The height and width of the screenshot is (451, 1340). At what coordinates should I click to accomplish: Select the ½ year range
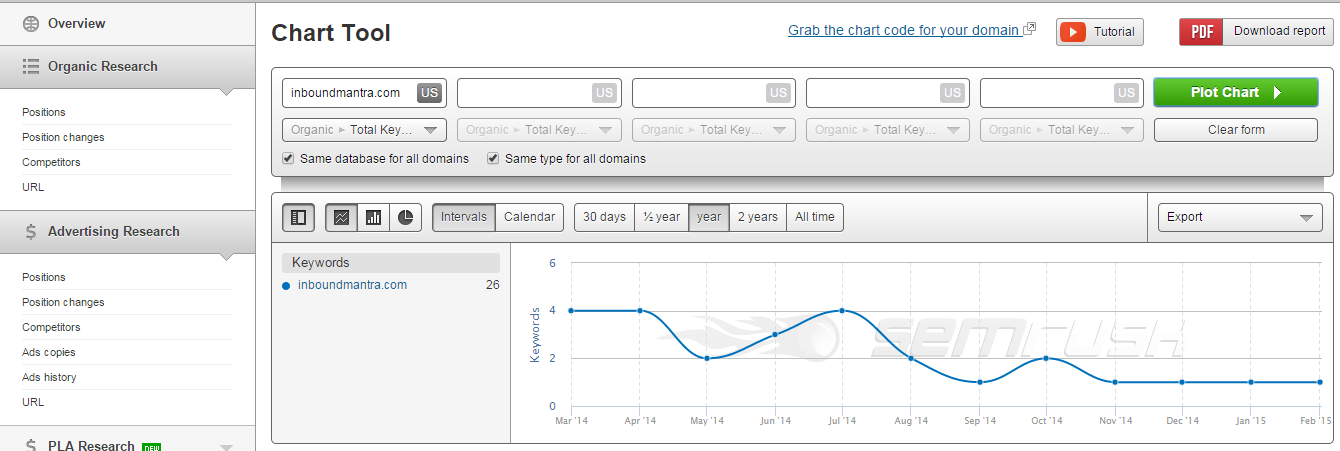(x=661, y=217)
